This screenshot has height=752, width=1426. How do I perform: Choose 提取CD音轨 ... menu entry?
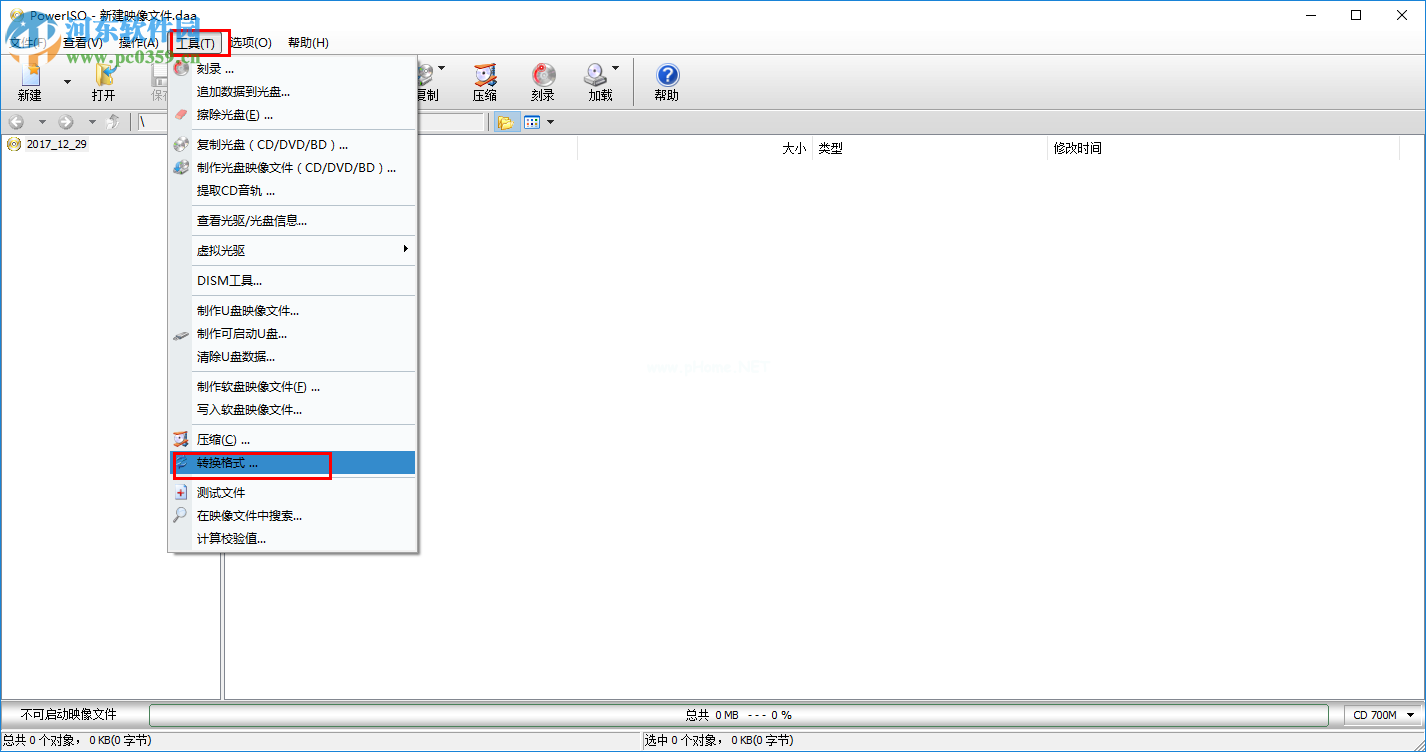[x=292, y=191]
